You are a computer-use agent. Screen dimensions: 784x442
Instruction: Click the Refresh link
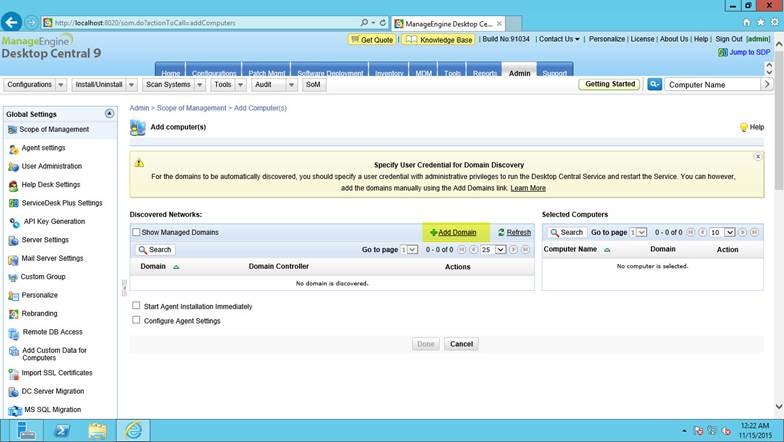tap(518, 232)
